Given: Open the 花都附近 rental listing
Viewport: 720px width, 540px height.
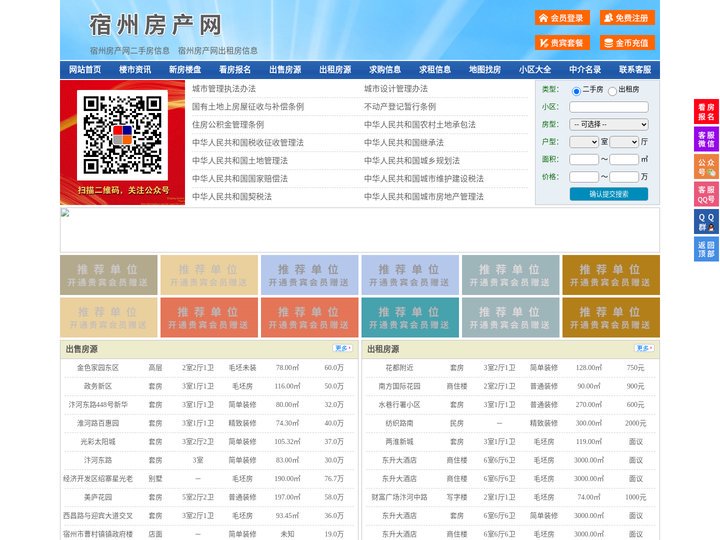Looking at the screenshot, I should (x=399, y=368).
